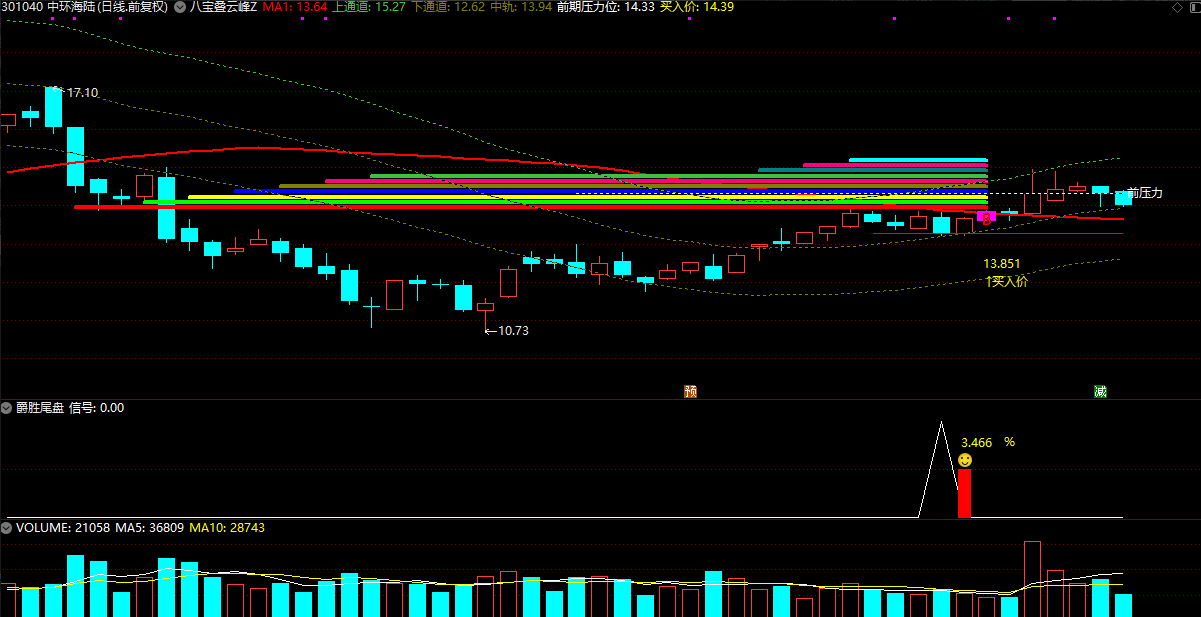Click the red signal bar in 爵胜尾盘 panel
Screen dimensions: 1201x617
964,493
